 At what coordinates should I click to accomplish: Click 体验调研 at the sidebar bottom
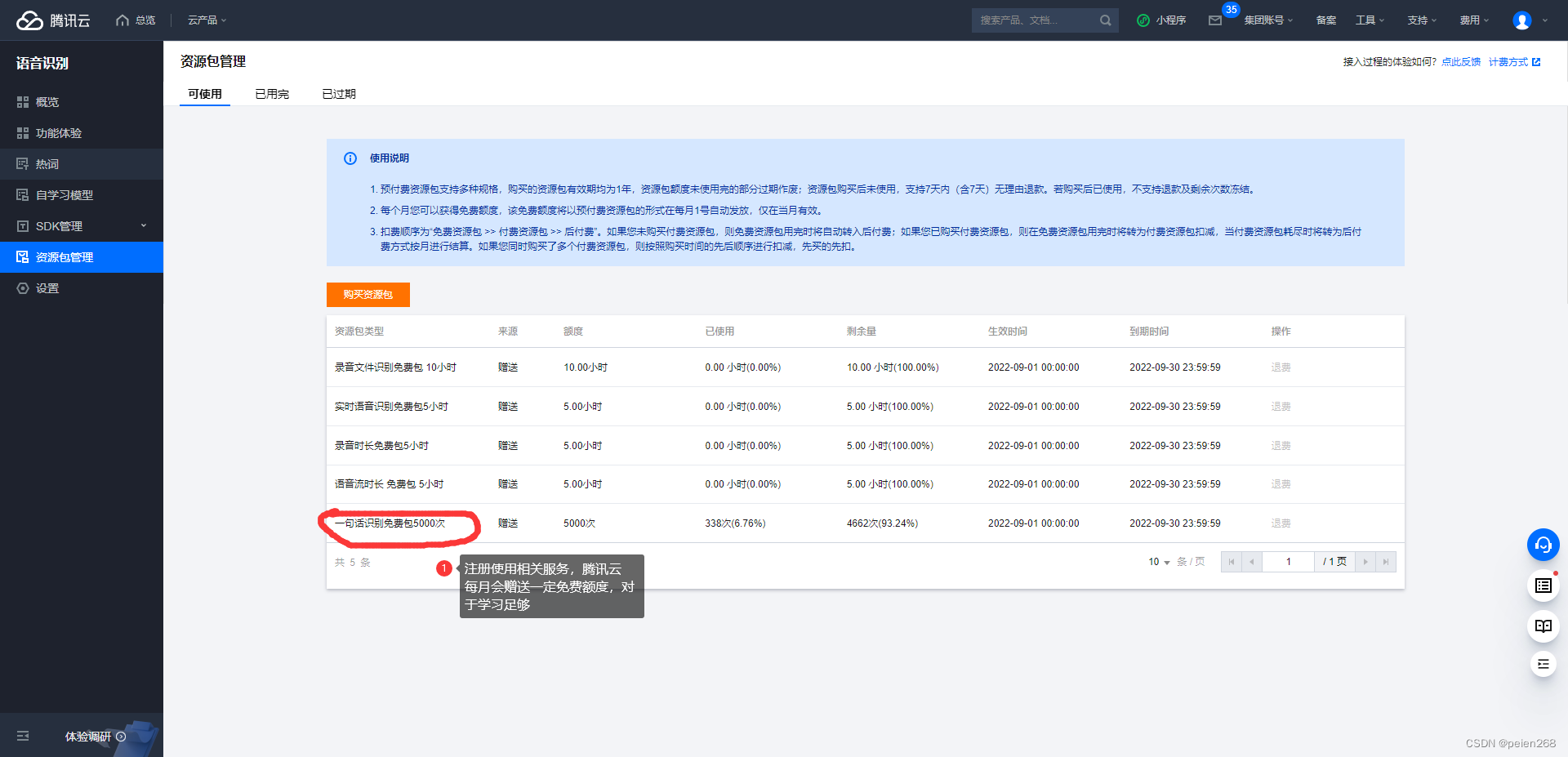pos(88,737)
